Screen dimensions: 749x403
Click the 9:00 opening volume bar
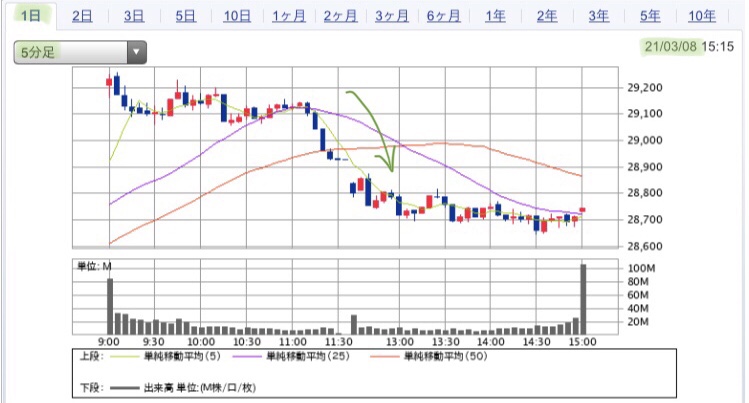coord(110,306)
